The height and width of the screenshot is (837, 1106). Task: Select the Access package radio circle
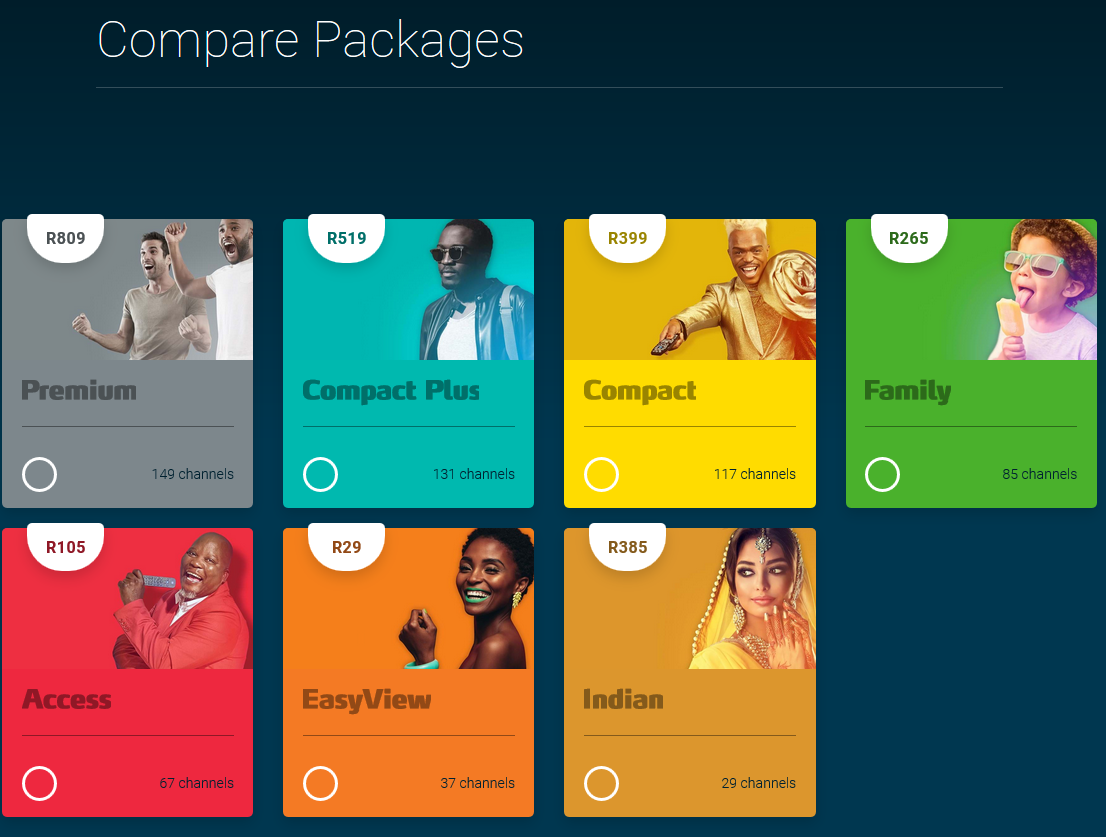coord(40,783)
